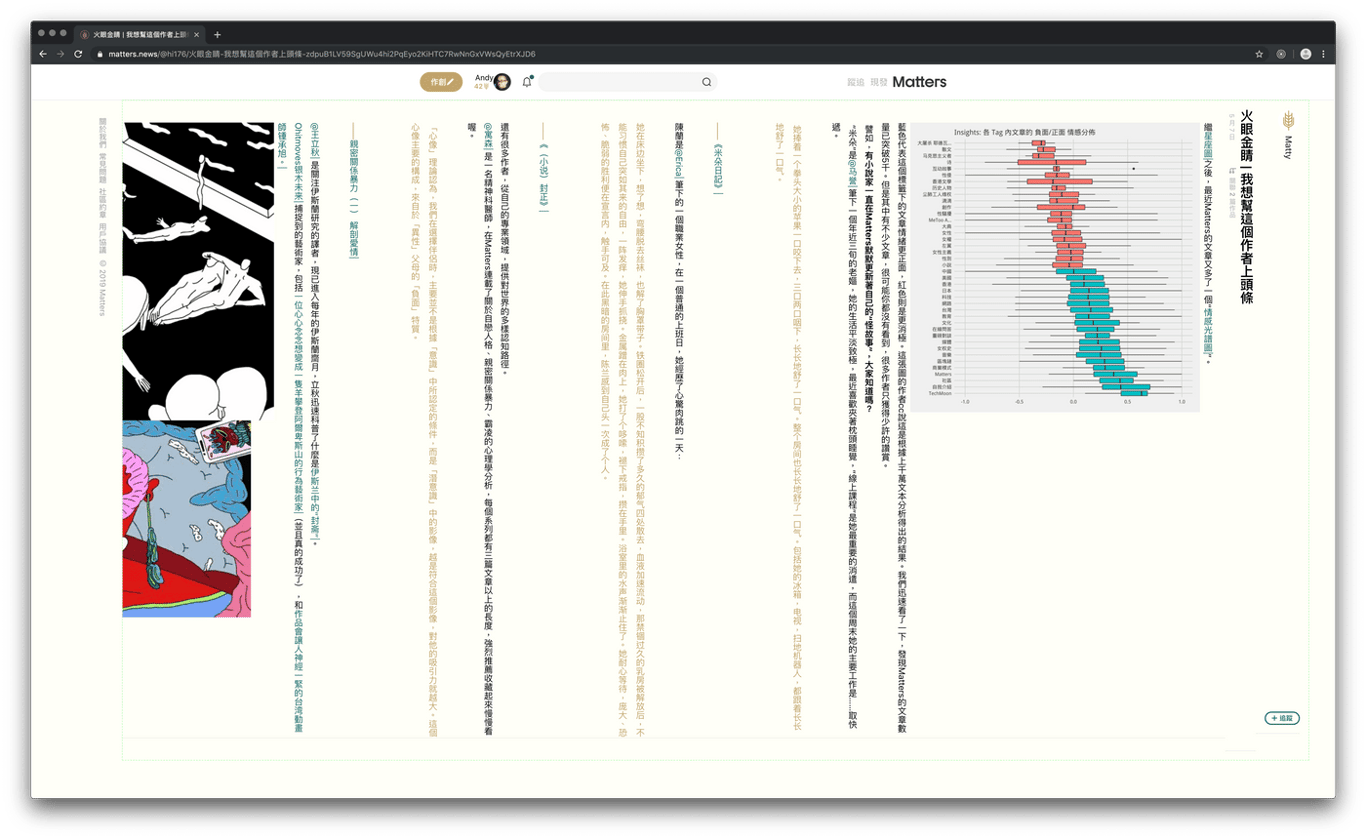This screenshot has width=1366, height=839.
Task: Click the article title 火眼金睛
Action: [x=1247, y=207]
